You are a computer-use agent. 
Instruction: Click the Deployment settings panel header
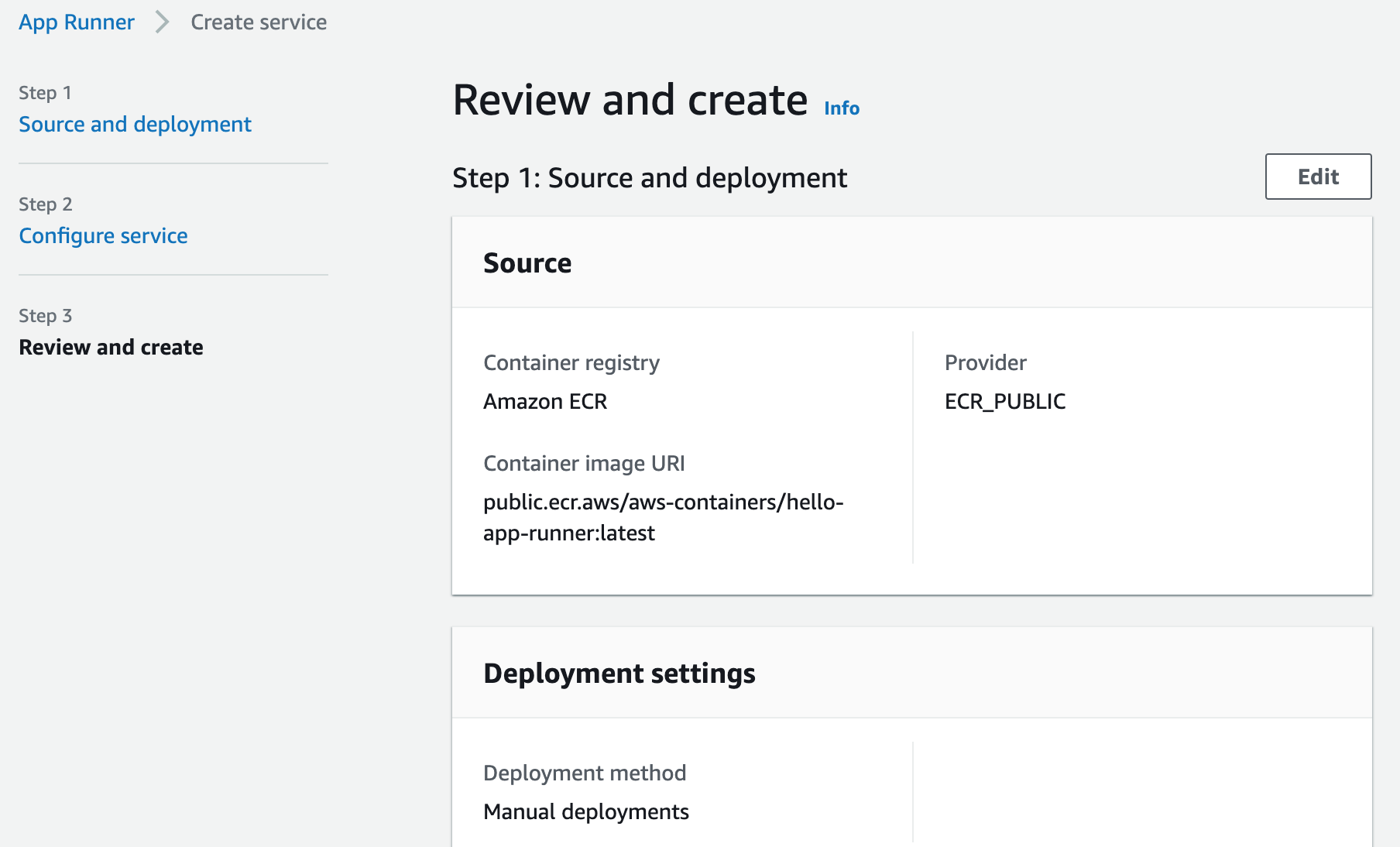[619, 674]
